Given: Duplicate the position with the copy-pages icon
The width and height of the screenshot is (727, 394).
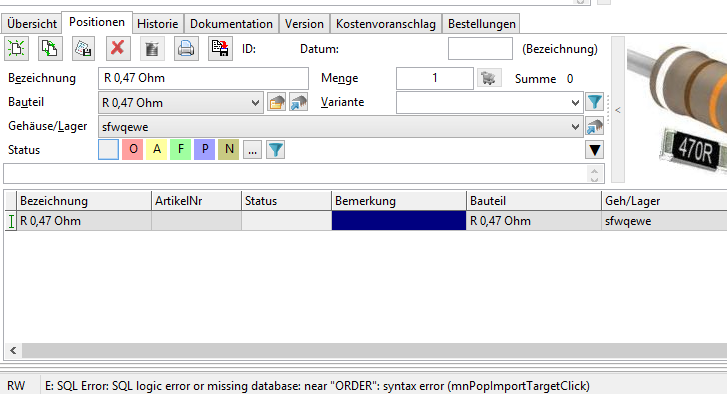Looking at the screenshot, I should tap(50, 49).
